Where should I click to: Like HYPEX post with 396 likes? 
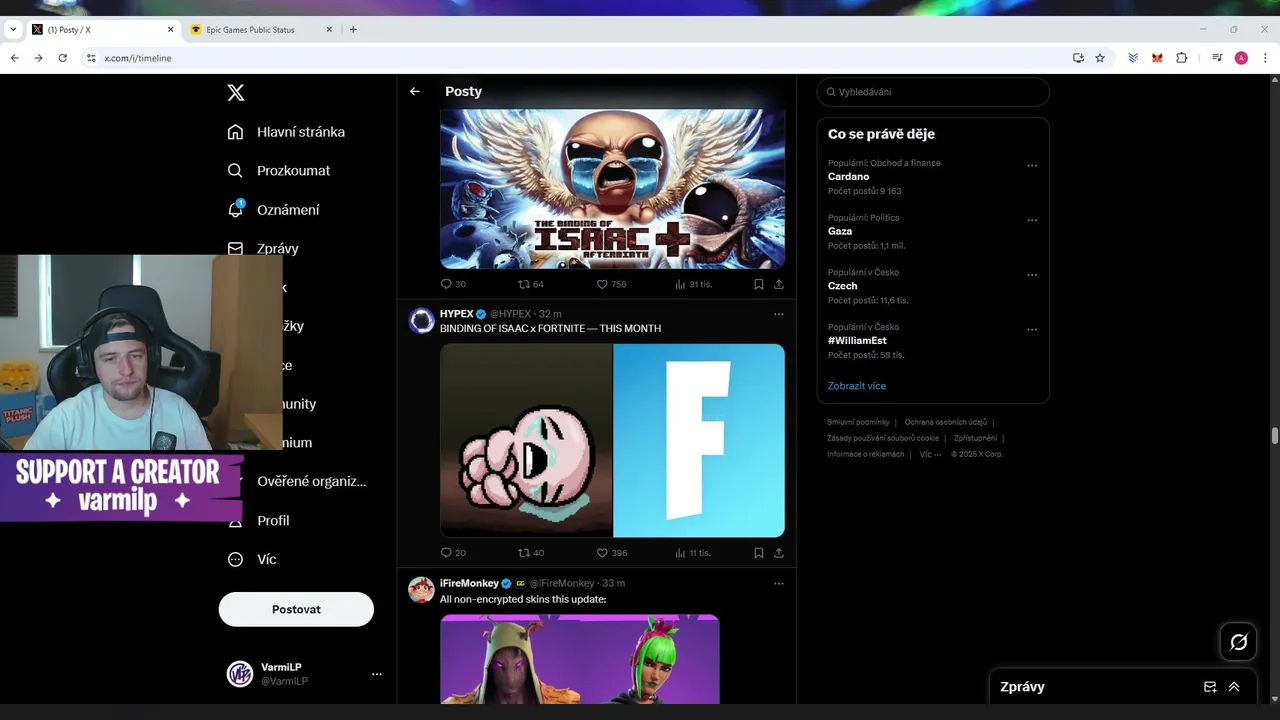click(x=612, y=553)
